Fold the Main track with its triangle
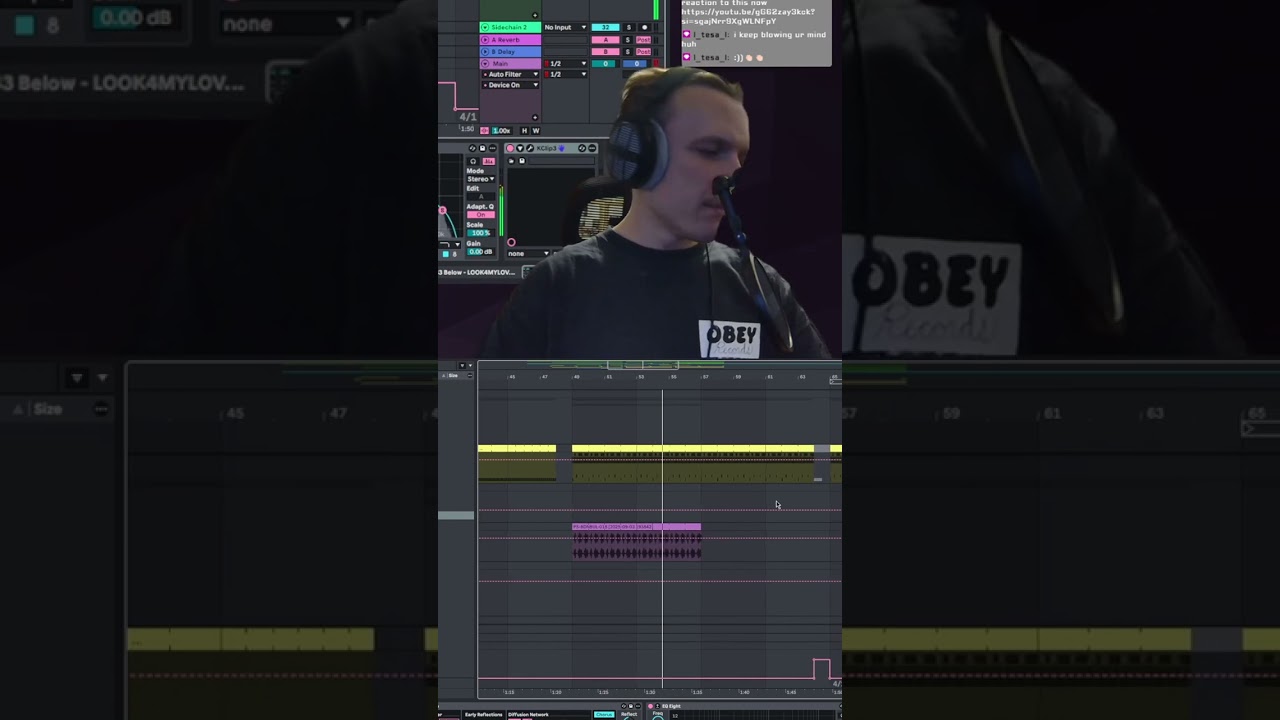Screen dimensions: 1280x720 pos(485,64)
